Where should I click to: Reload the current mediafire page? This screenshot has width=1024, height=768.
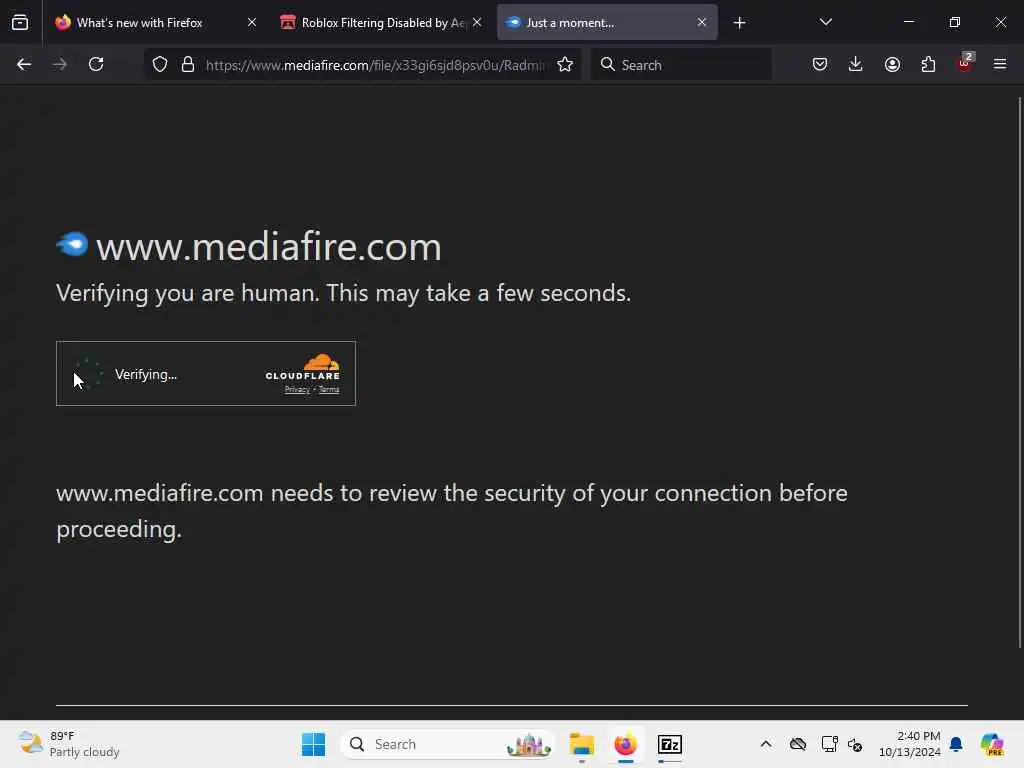pos(96,64)
